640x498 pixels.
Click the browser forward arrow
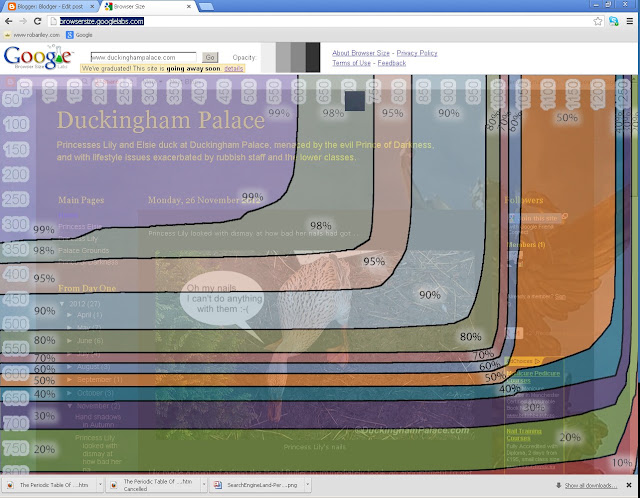coord(23,21)
